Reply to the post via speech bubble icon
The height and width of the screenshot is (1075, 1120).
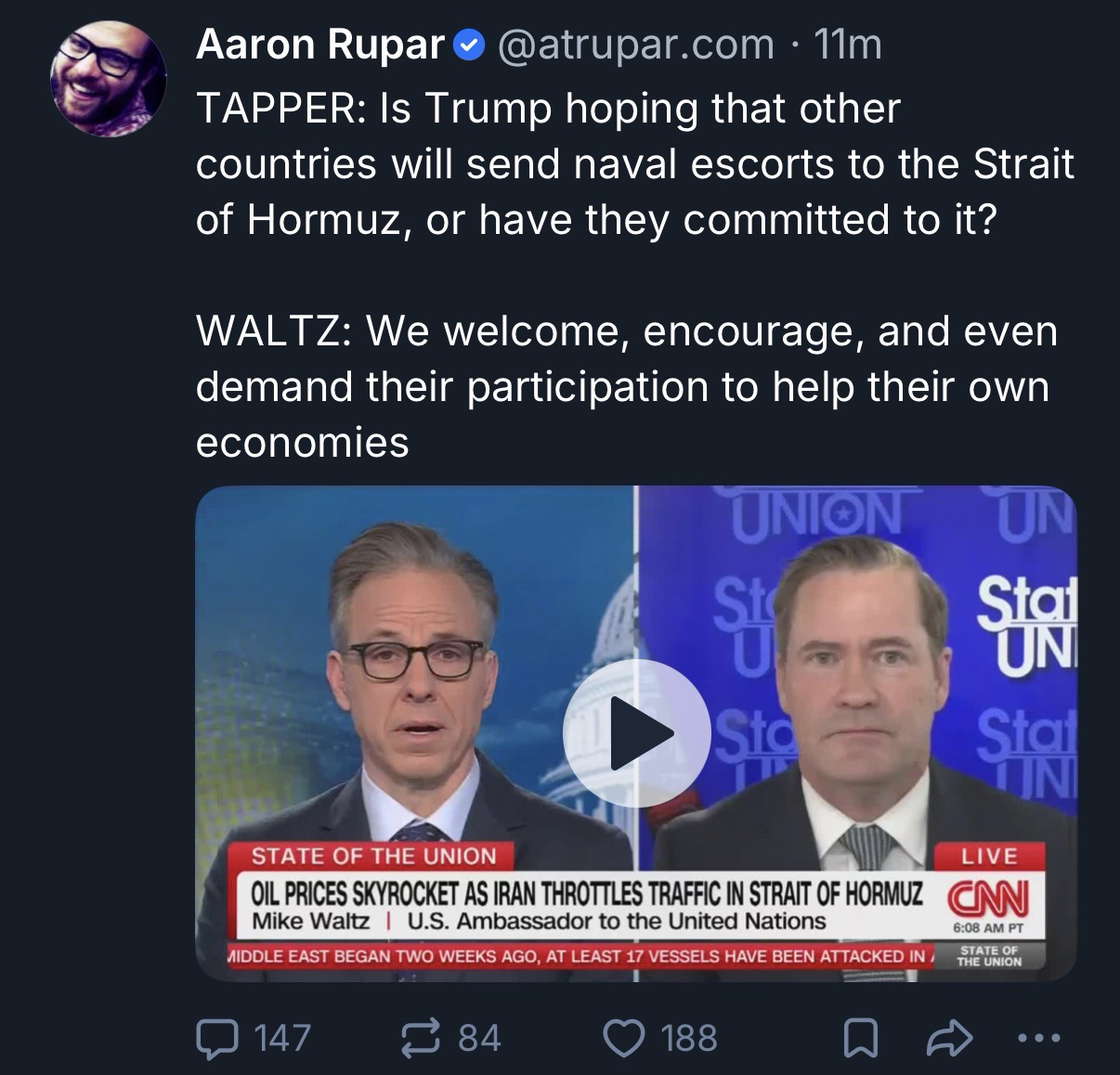coord(216,1038)
